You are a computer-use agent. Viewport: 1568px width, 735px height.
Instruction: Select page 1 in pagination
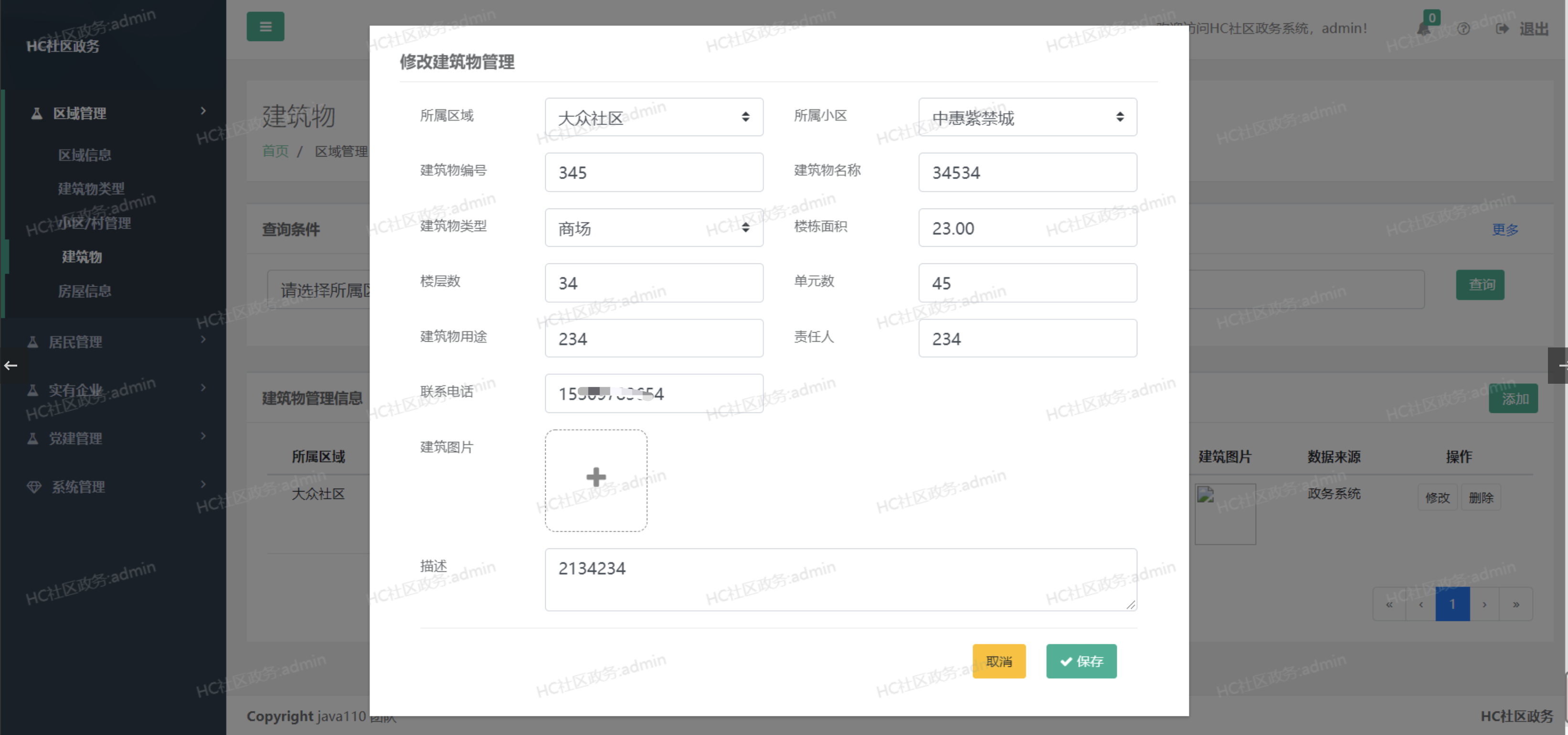[1452, 604]
